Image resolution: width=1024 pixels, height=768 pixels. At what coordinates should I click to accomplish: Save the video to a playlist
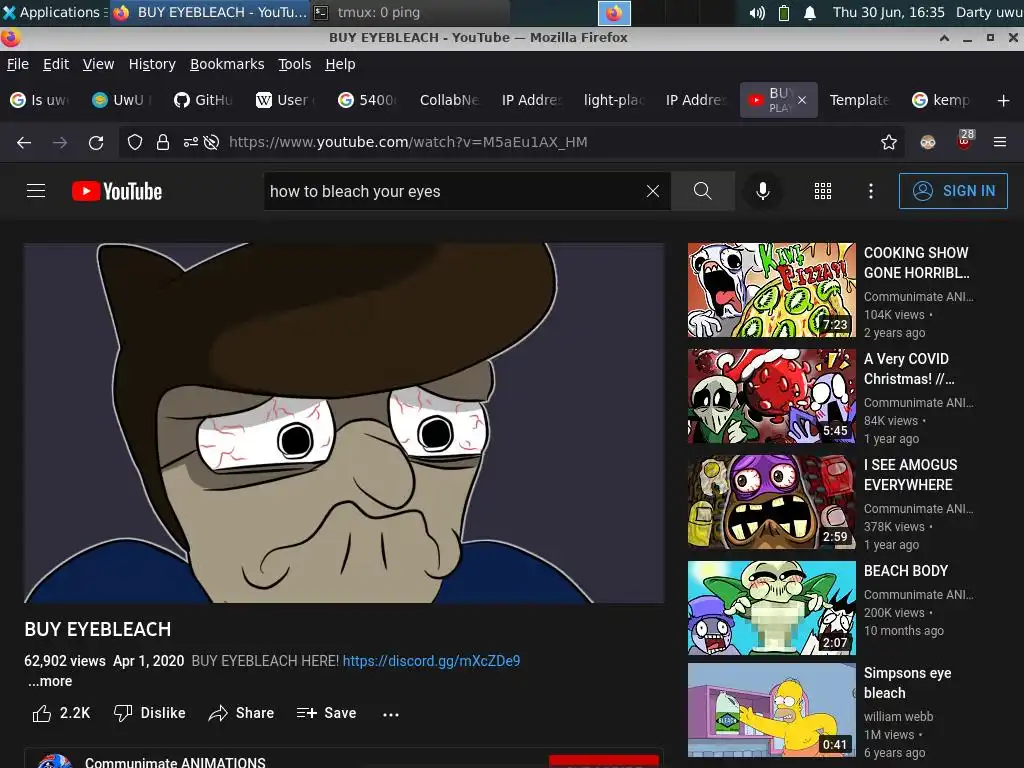coord(326,713)
